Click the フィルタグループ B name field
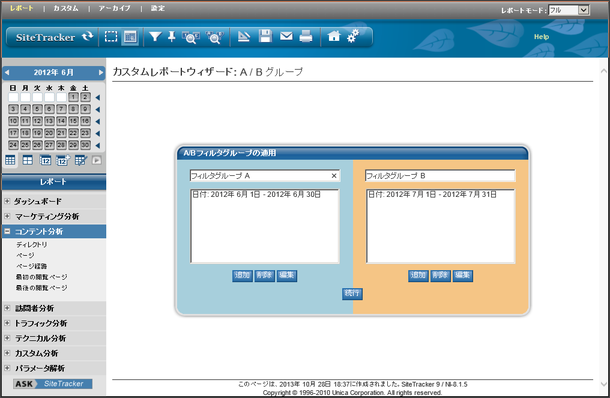Image resolution: width=610 pixels, height=398 pixels. pyautogui.click(x=440, y=176)
